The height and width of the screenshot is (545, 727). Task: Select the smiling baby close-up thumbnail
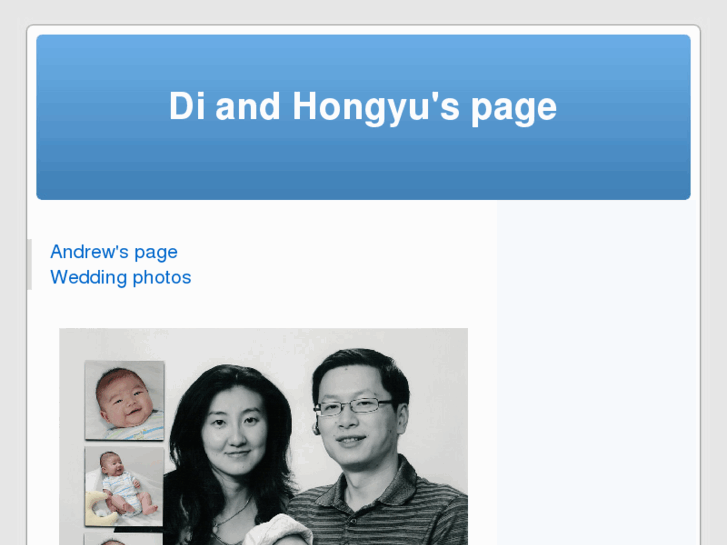124,400
